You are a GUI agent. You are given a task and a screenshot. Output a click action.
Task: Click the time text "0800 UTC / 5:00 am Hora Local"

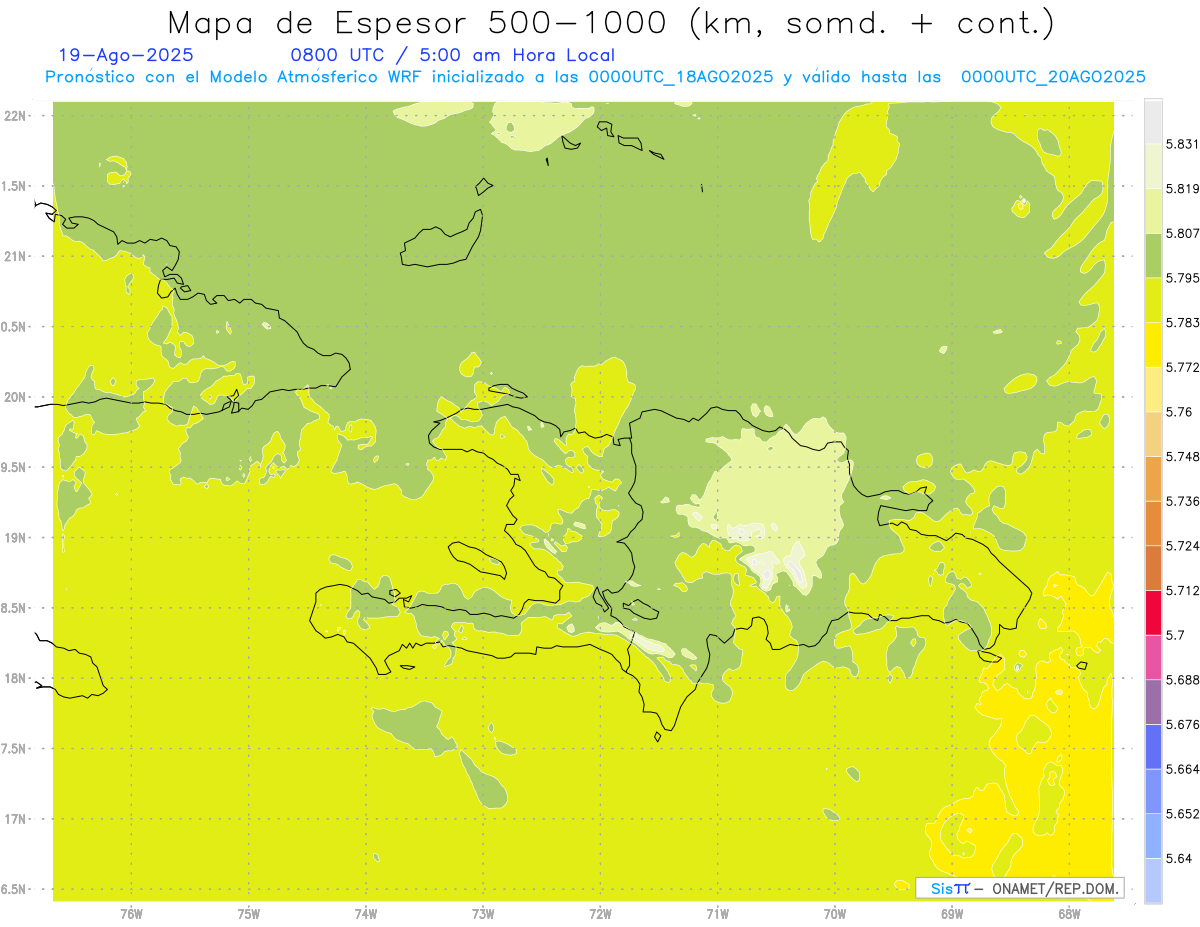(452, 56)
